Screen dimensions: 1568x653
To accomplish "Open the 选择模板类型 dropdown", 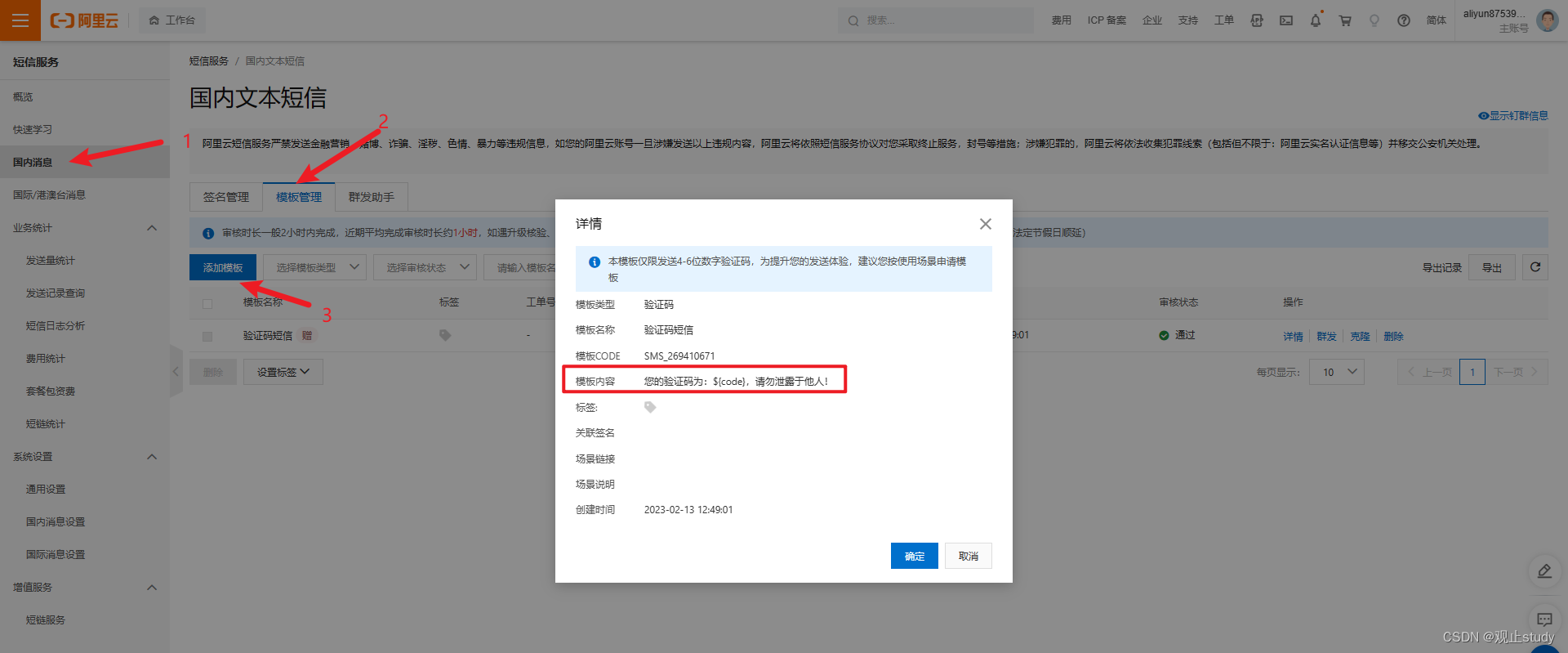I will (x=314, y=267).
